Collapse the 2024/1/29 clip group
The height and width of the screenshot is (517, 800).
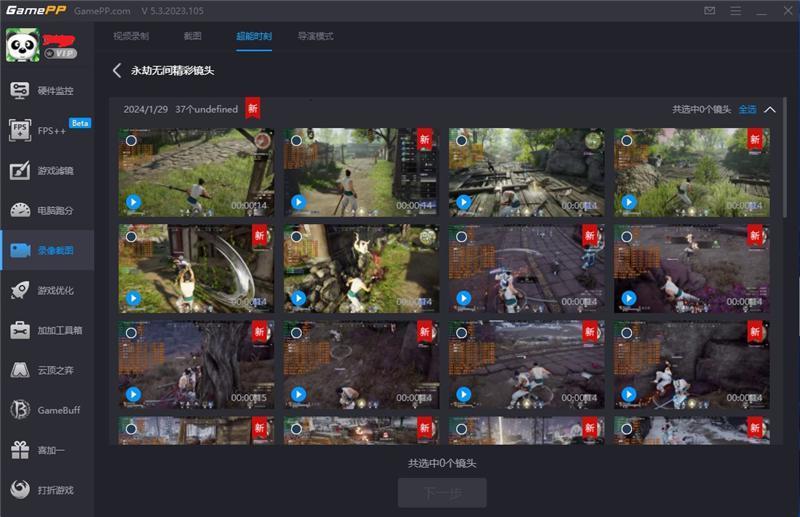[769, 109]
